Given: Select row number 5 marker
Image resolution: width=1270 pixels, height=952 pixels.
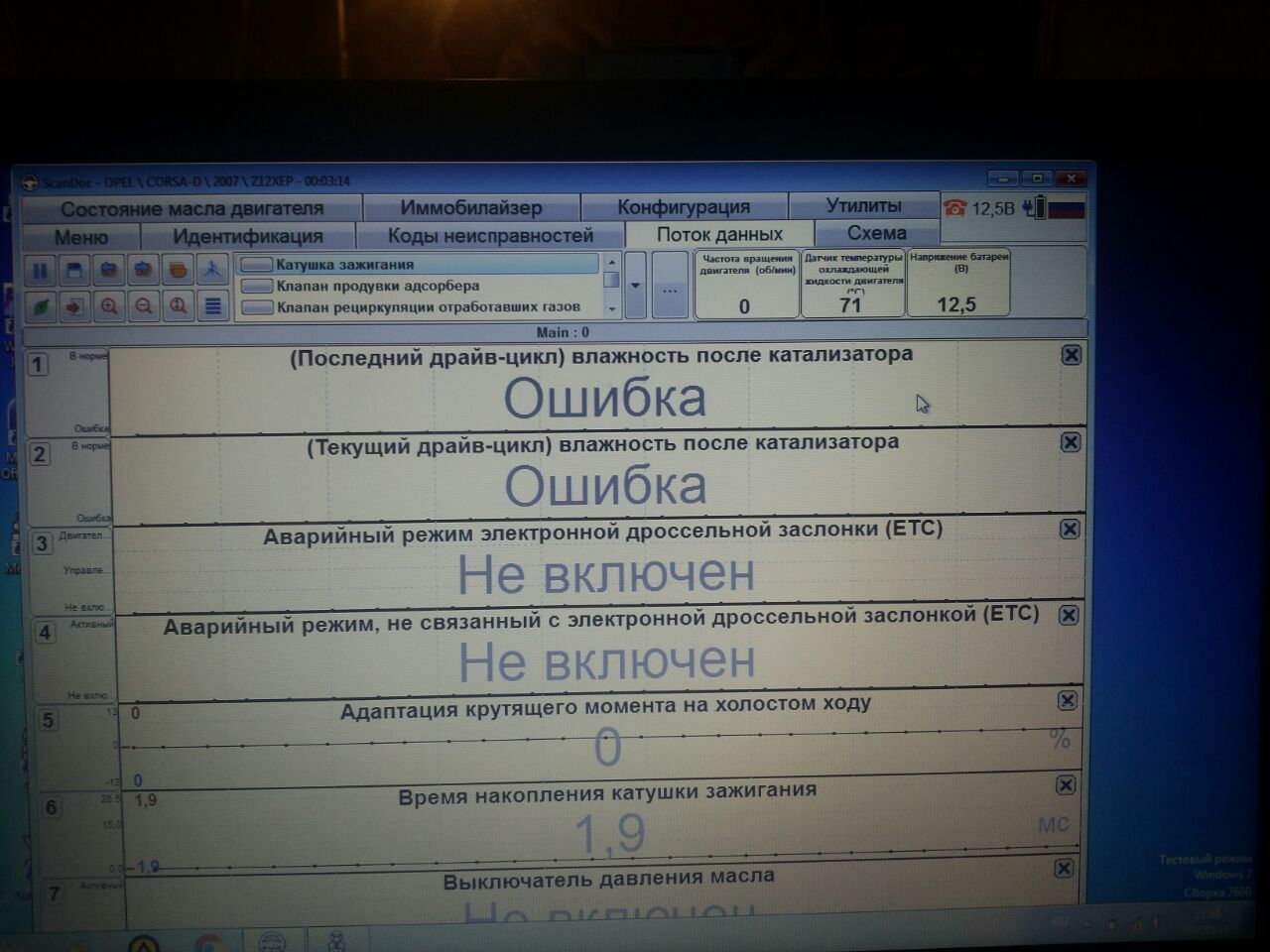Looking at the screenshot, I should (48, 720).
